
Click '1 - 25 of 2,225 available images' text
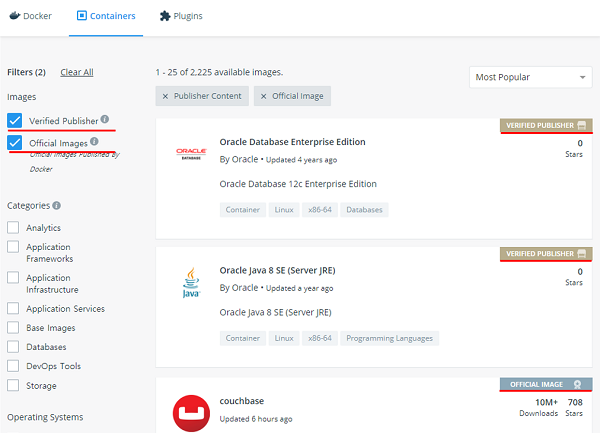[x=219, y=72]
